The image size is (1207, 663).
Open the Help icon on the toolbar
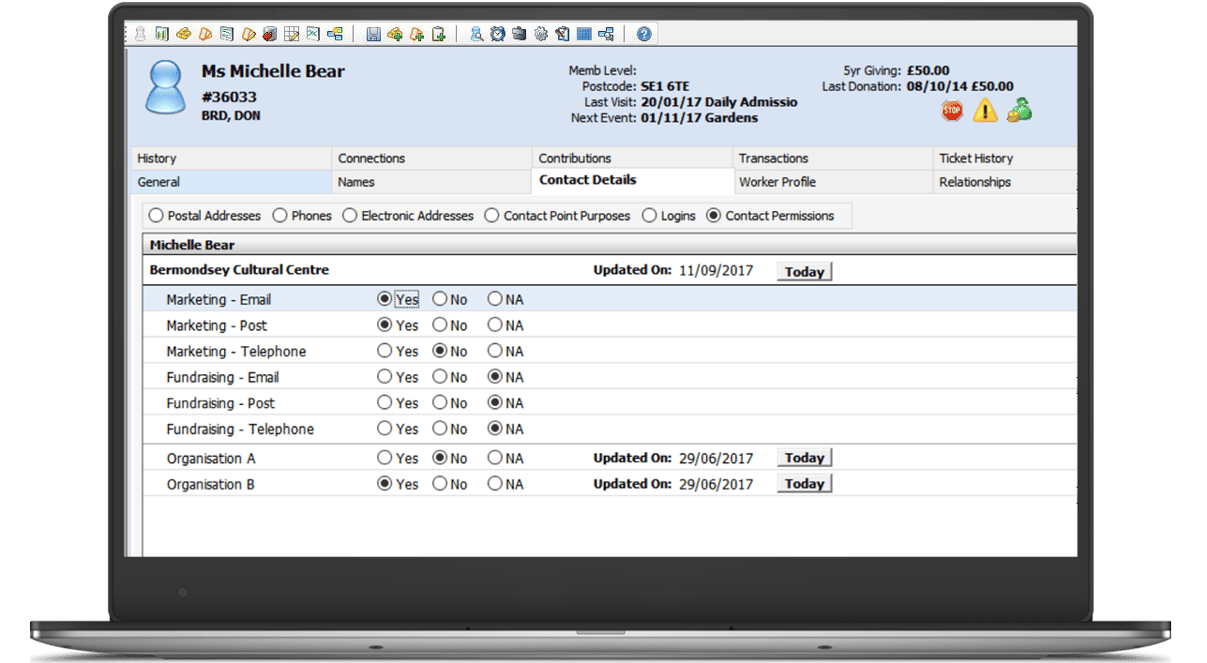click(644, 33)
